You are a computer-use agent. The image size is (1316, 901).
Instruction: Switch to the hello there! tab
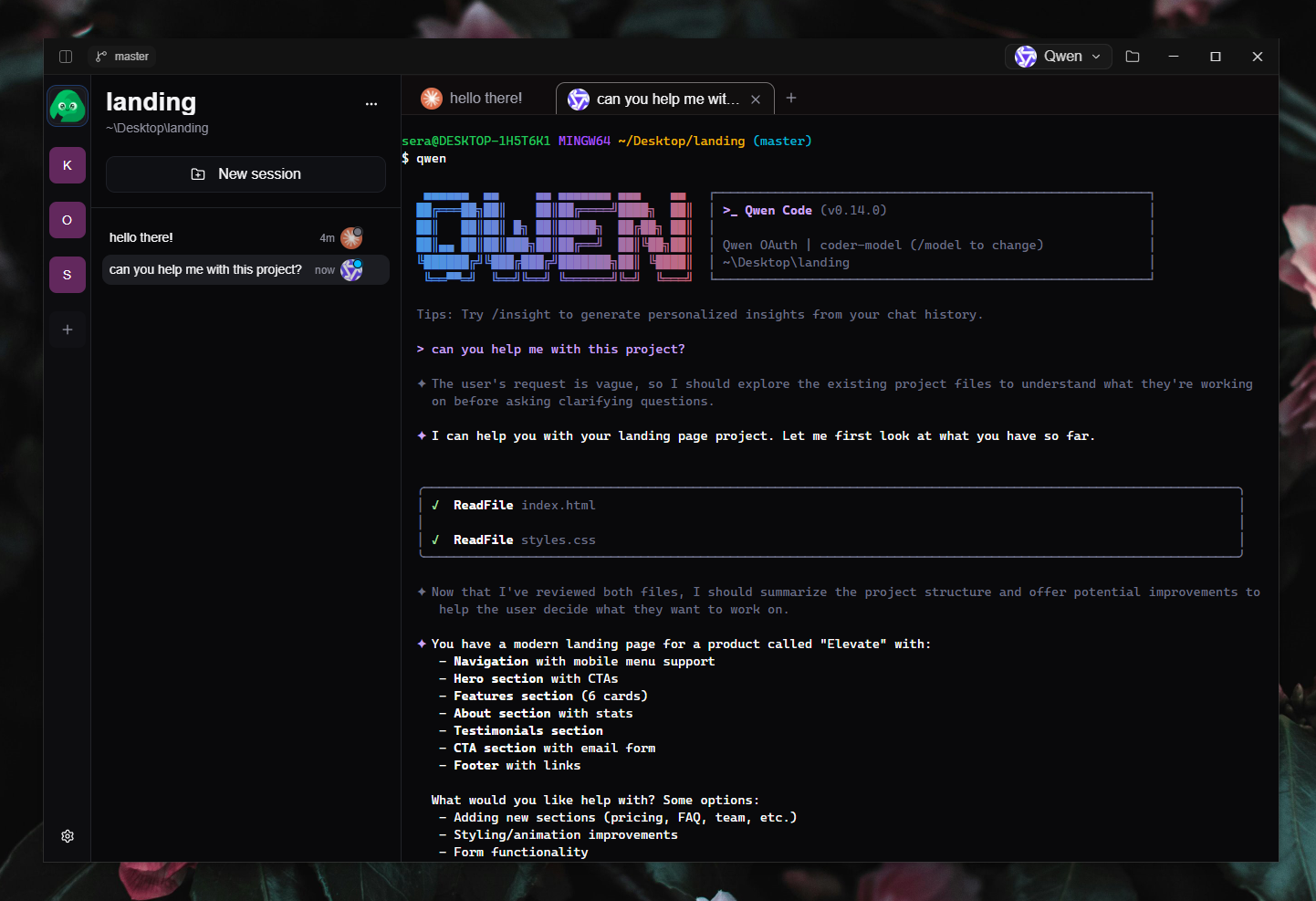[475, 98]
